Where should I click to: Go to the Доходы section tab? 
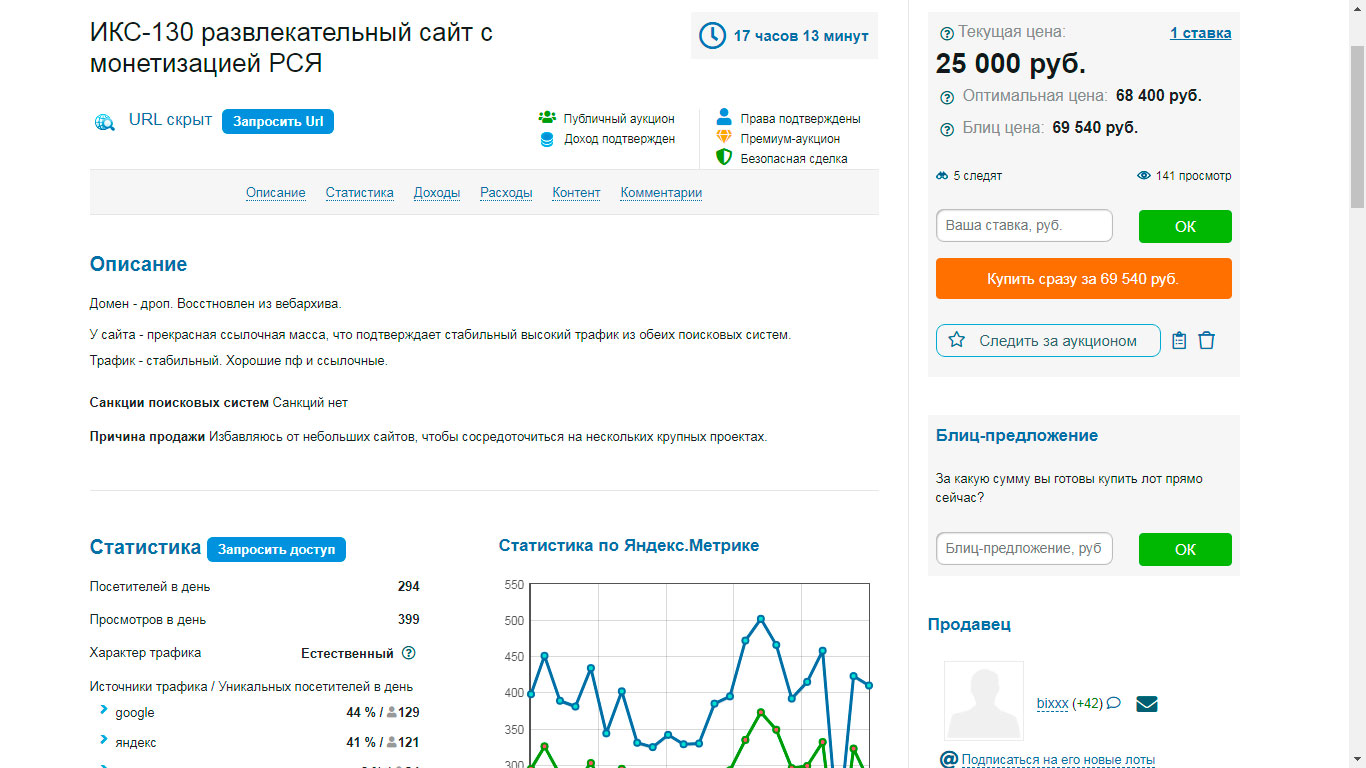click(437, 193)
